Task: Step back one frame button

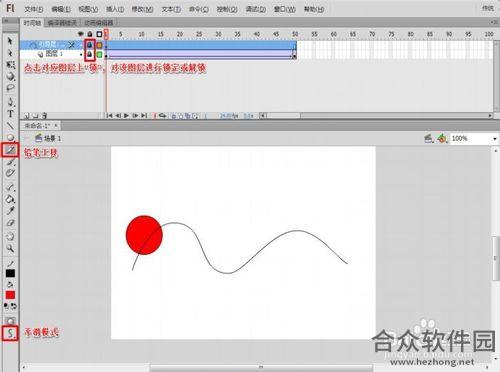Action: (118, 116)
